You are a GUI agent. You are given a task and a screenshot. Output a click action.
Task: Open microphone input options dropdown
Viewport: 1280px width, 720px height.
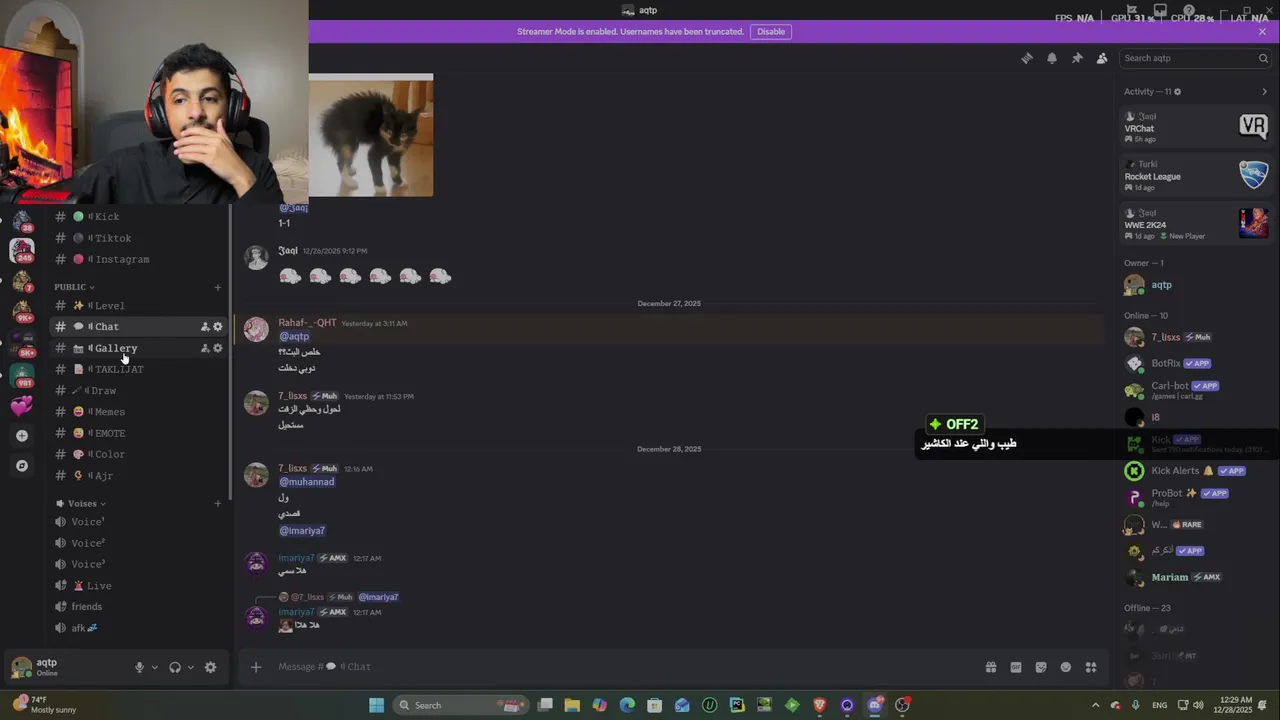coord(155,667)
